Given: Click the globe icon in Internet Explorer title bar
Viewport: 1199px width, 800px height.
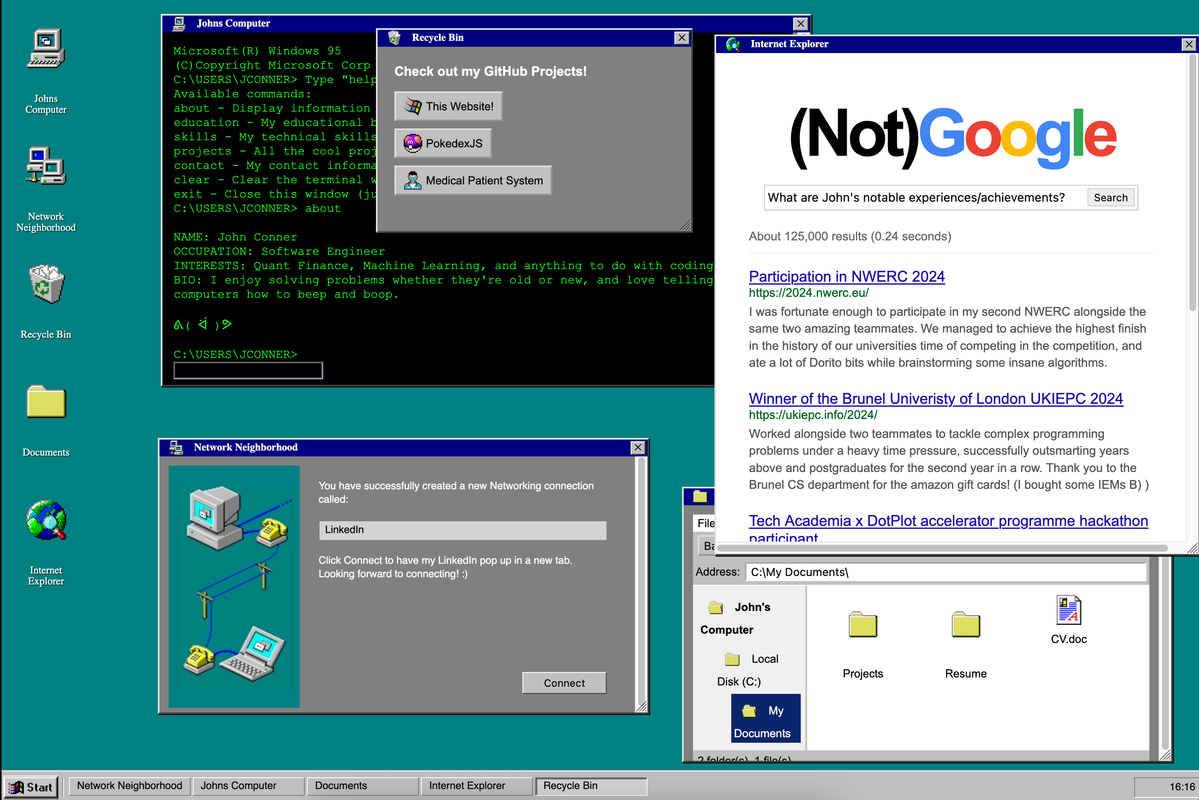Looking at the screenshot, I should 733,44.
